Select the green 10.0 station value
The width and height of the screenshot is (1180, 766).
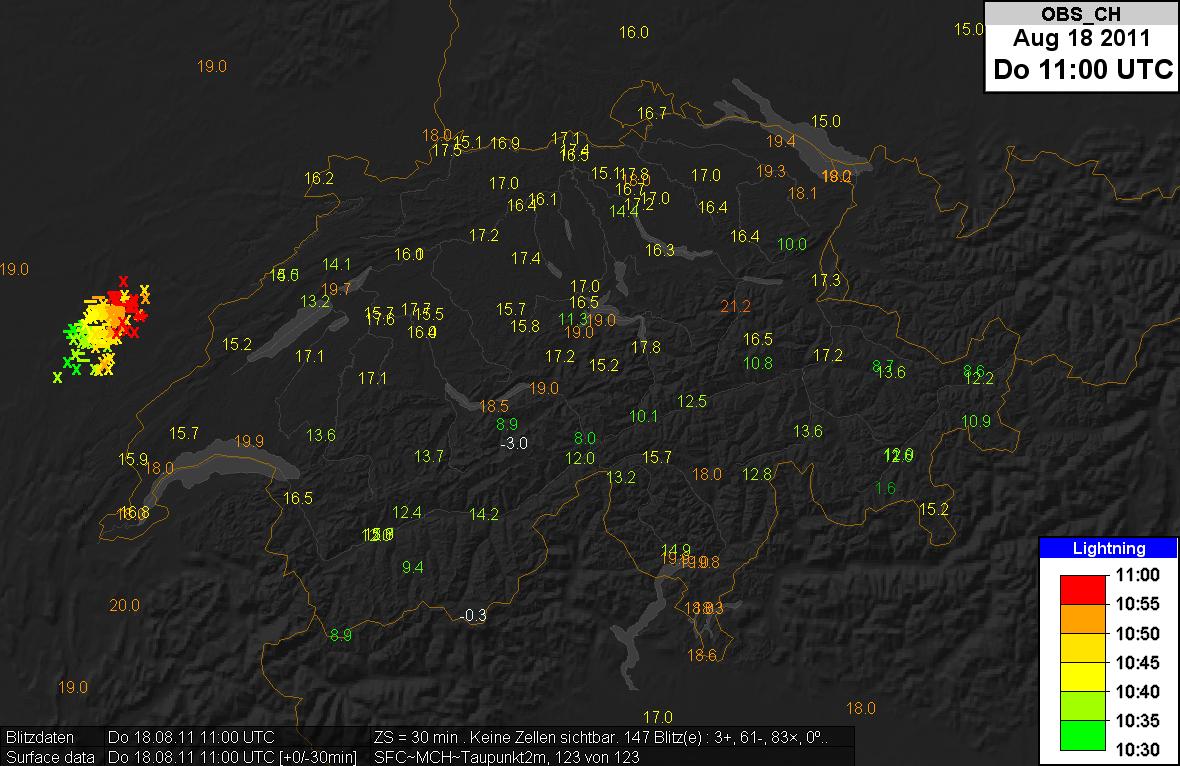coord(792,244)
